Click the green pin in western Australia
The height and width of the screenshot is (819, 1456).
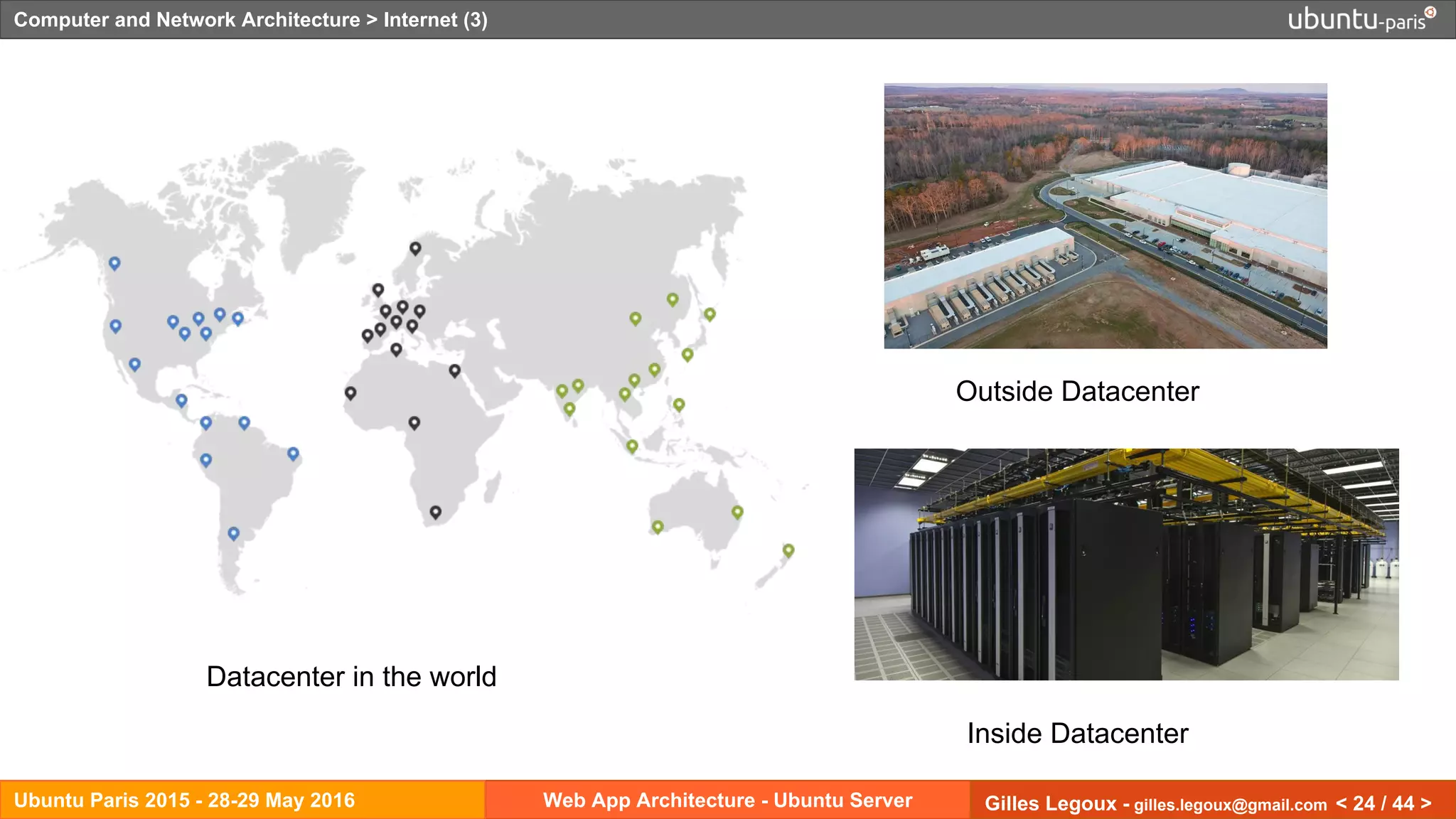point(658,527)
